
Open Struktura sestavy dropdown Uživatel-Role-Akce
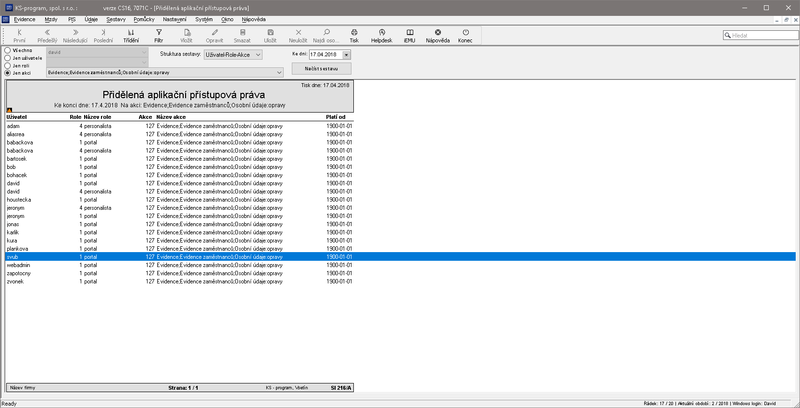(x=233, y=55)
